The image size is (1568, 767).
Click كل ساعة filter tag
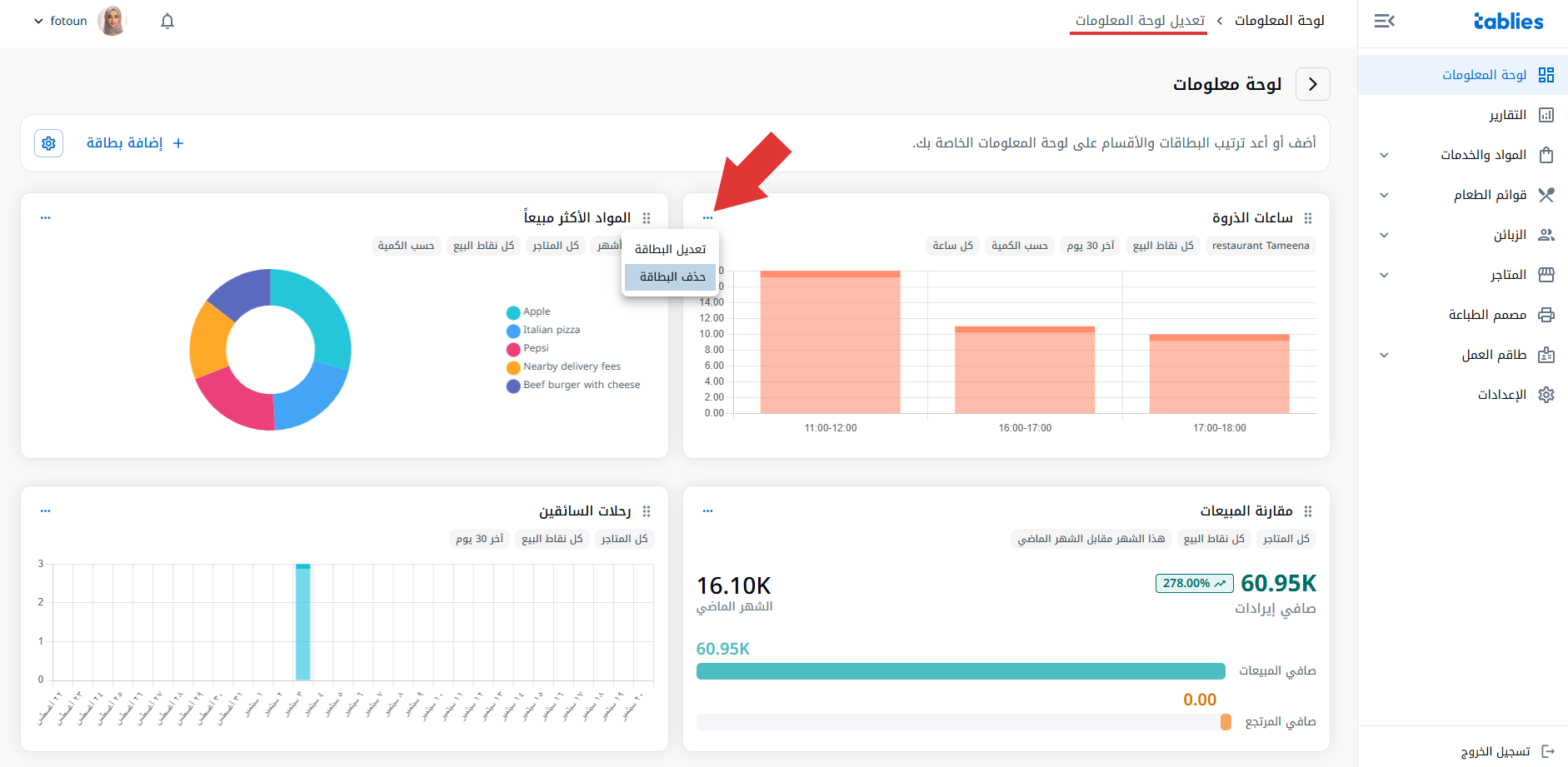[952, 246]
